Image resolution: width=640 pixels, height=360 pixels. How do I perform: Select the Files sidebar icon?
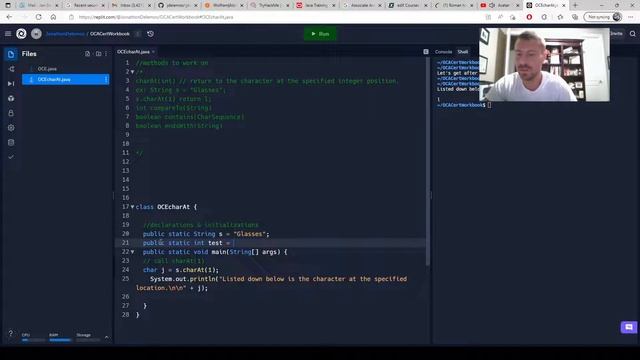pyautogui.click(x=11, y=54)
